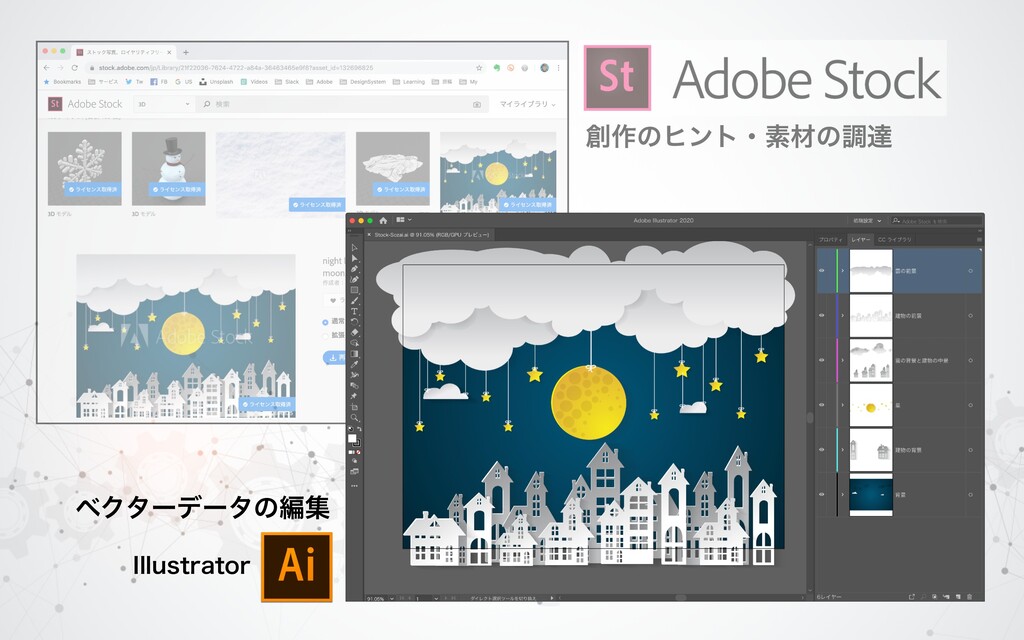Open the Bookmarks bookmark link

coord(62,82)
